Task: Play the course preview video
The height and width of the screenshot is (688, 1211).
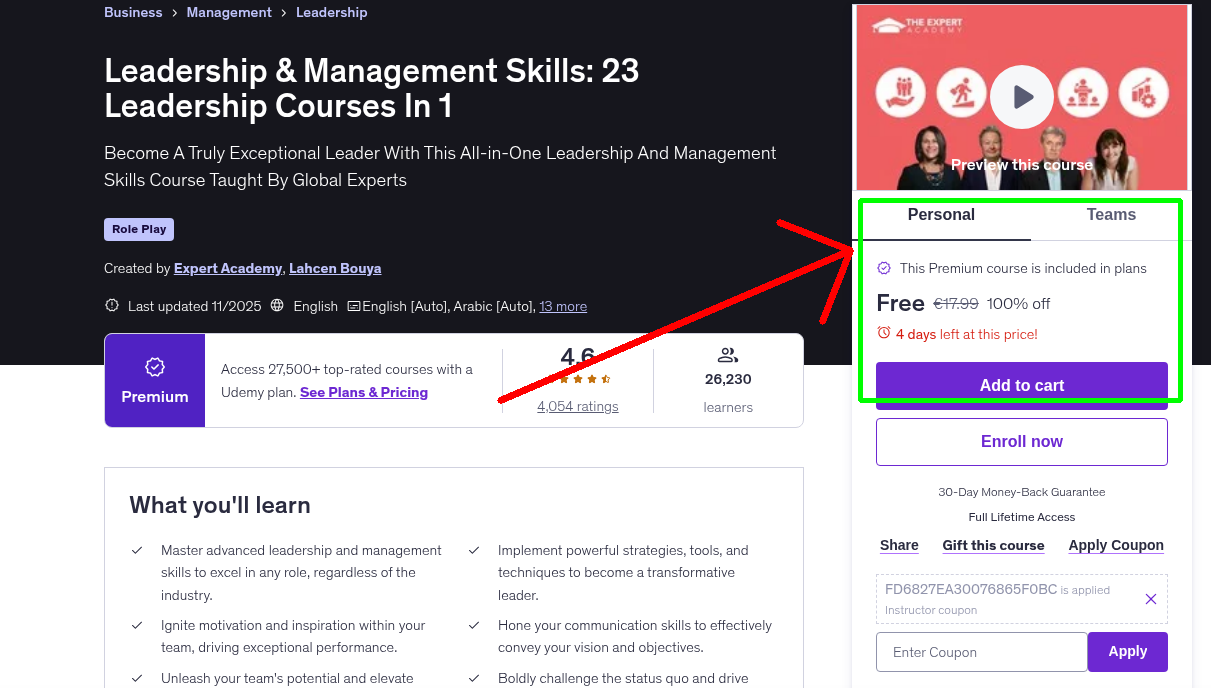Action: [x=1021, y=96]
